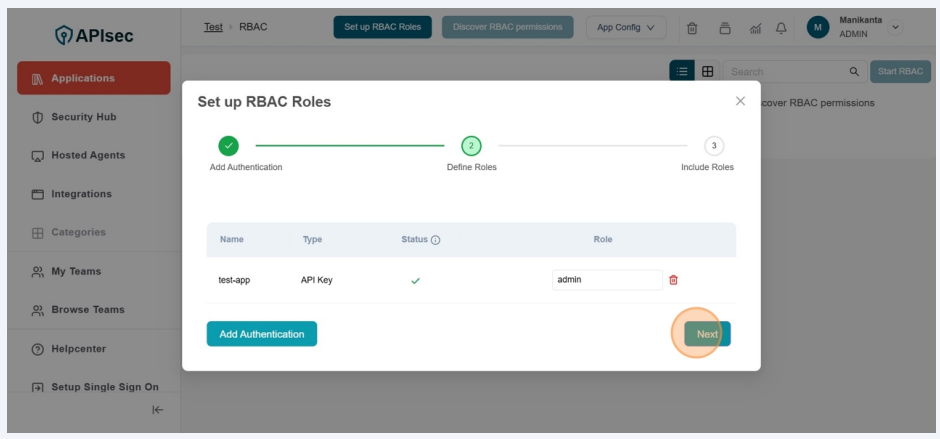Screen dimensions: 940x439
Task: Jump to step 3 Include Roles
Action: pos(713,145)
